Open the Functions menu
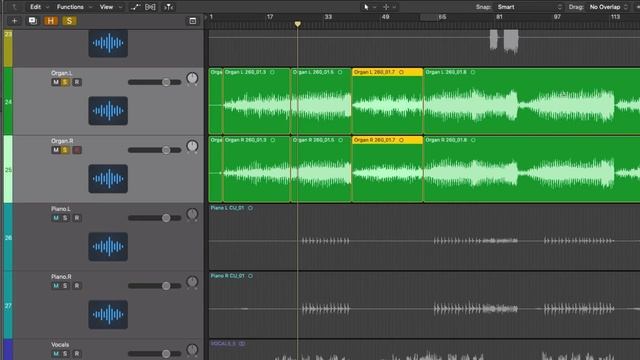Screen dimensions: 640x360 click(74, 7)
